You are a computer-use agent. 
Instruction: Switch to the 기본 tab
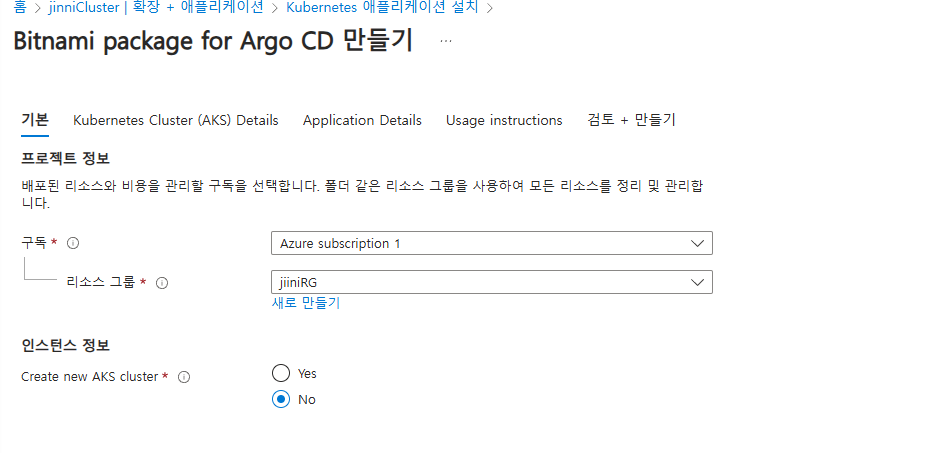35,120
